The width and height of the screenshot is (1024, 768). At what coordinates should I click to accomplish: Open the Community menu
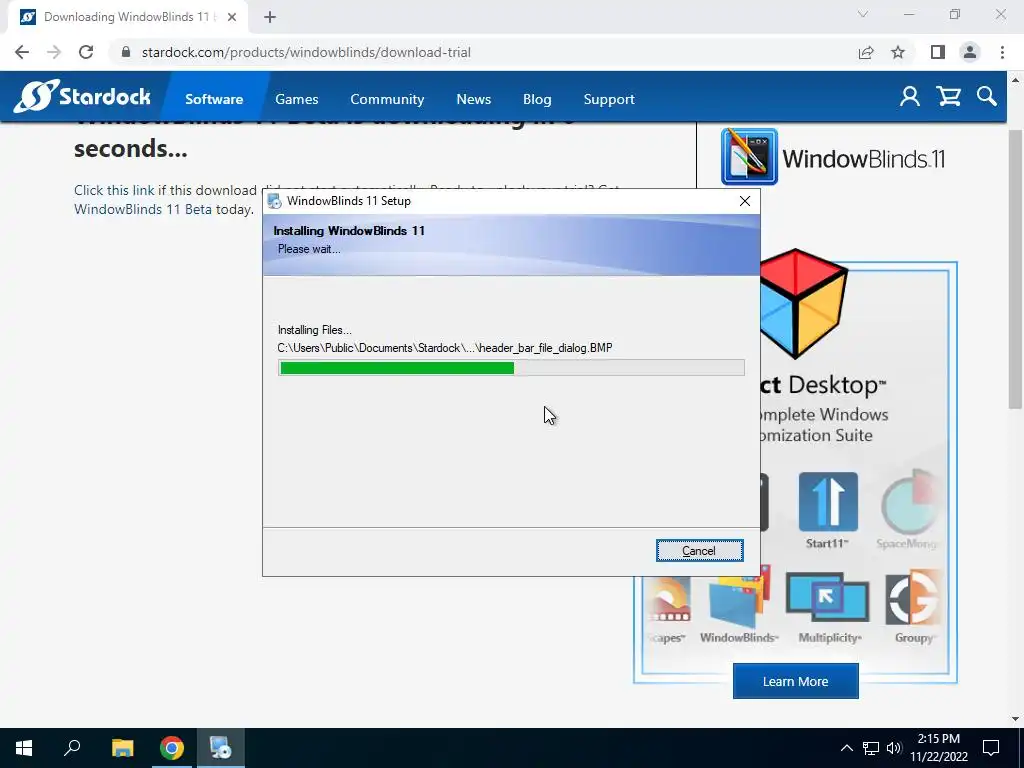387,99
